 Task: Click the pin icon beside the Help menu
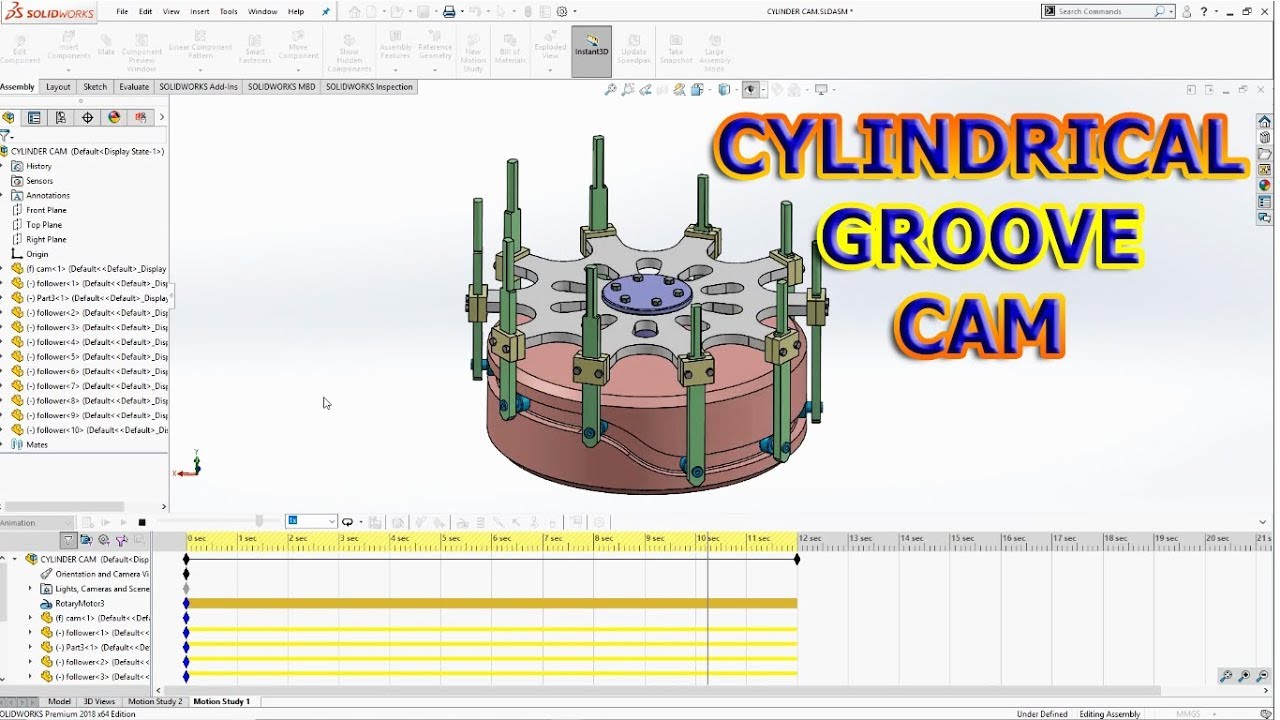325,12
